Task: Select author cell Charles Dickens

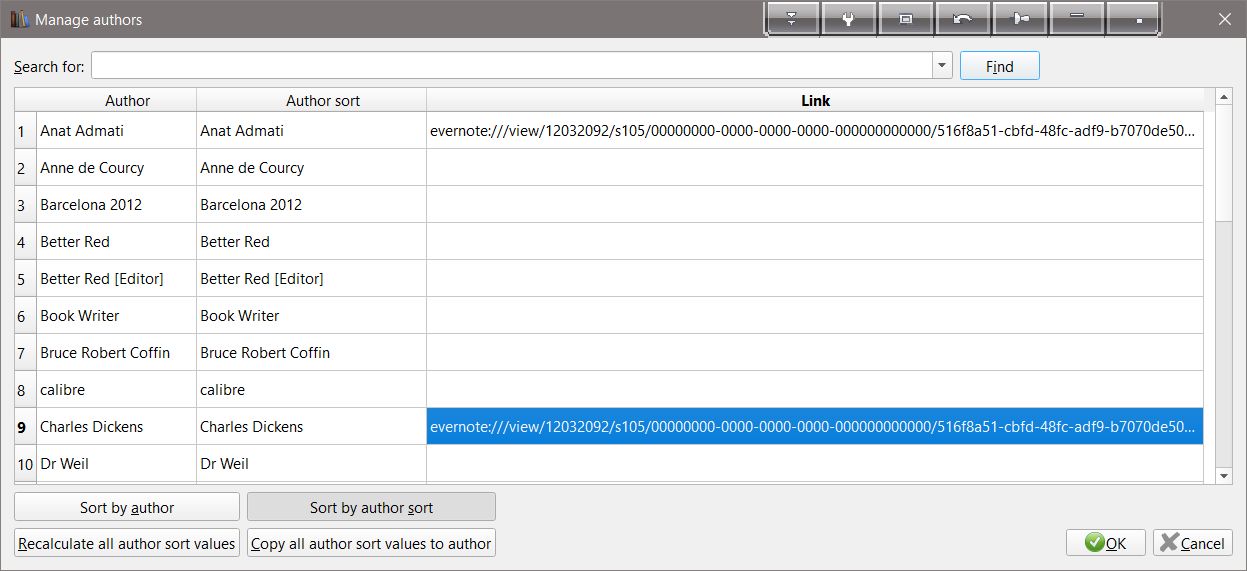Action: 116,426
